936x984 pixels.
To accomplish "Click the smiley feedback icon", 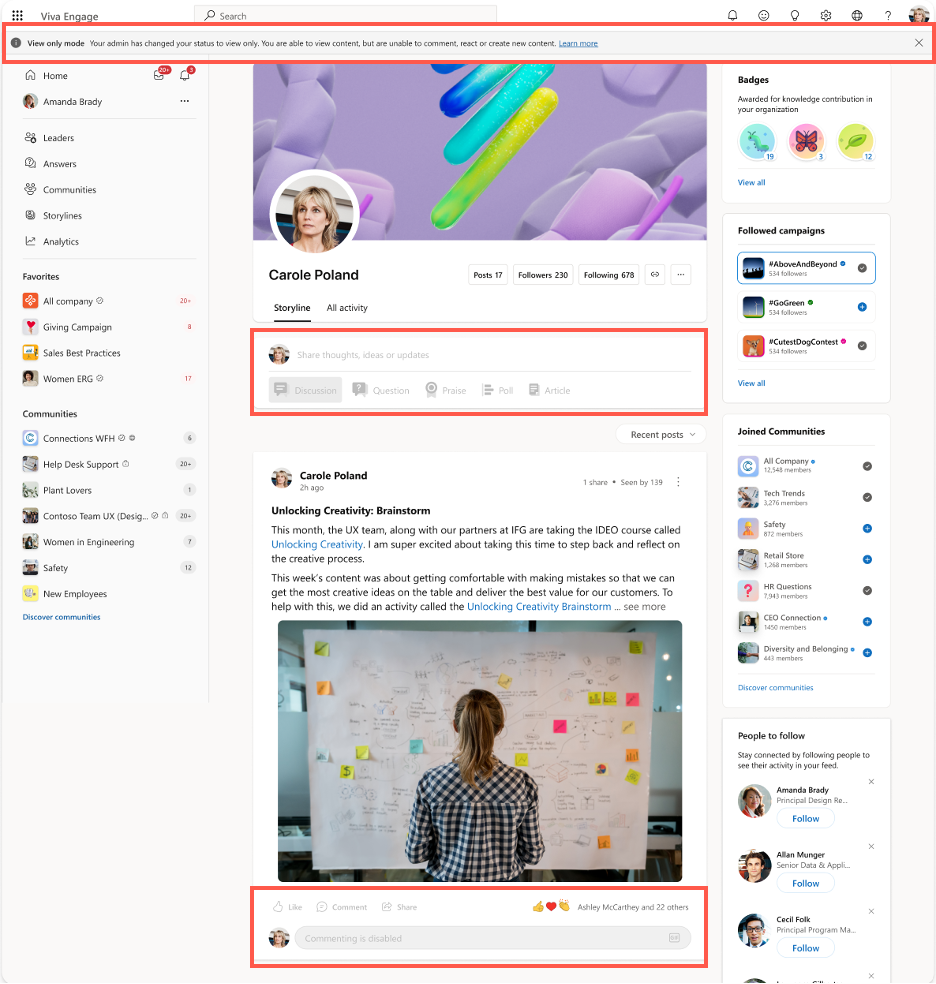I will (763, 16).
